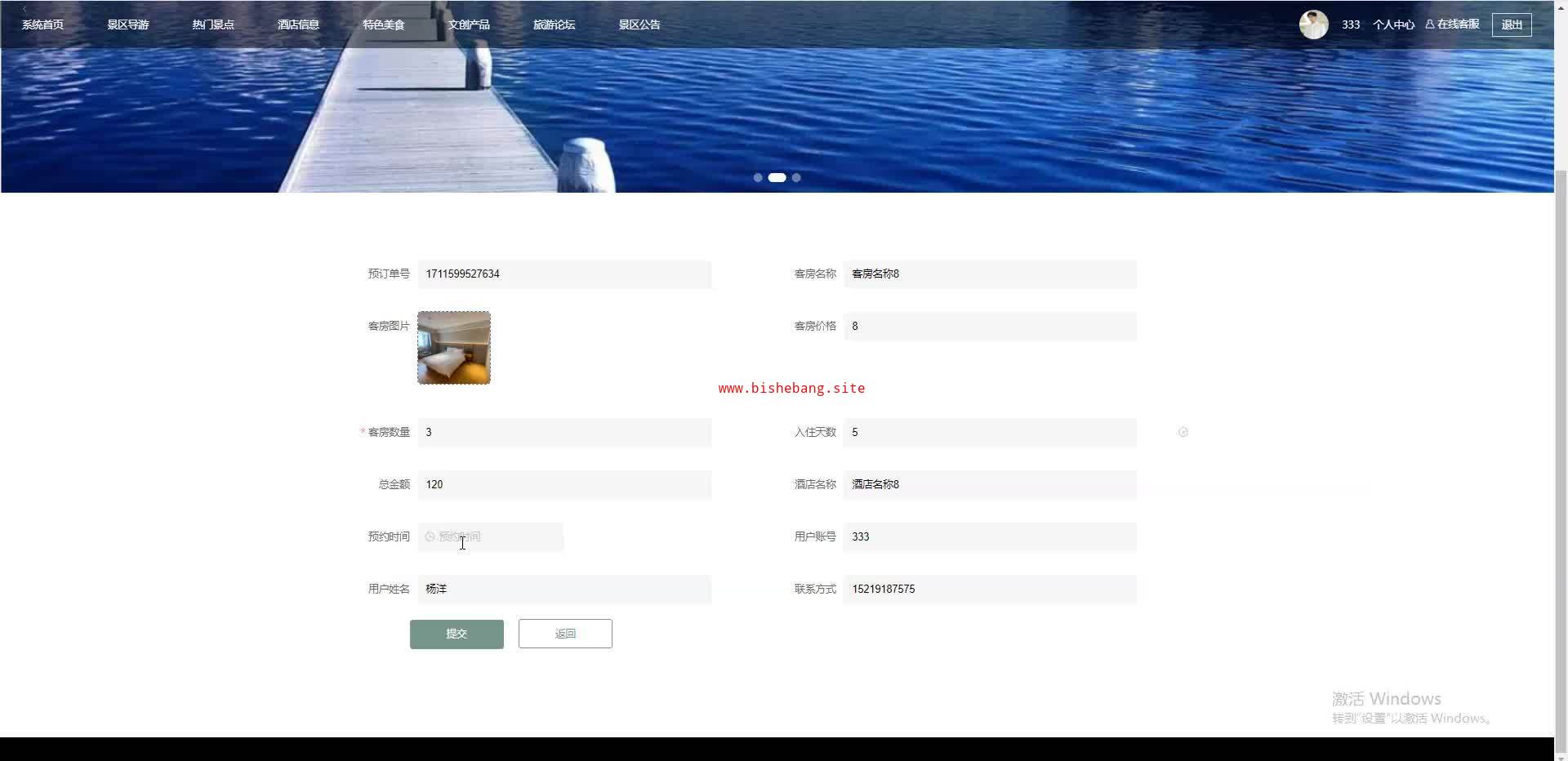
Task: Click the 联系方式 phone number field
Action: point(990,590)
